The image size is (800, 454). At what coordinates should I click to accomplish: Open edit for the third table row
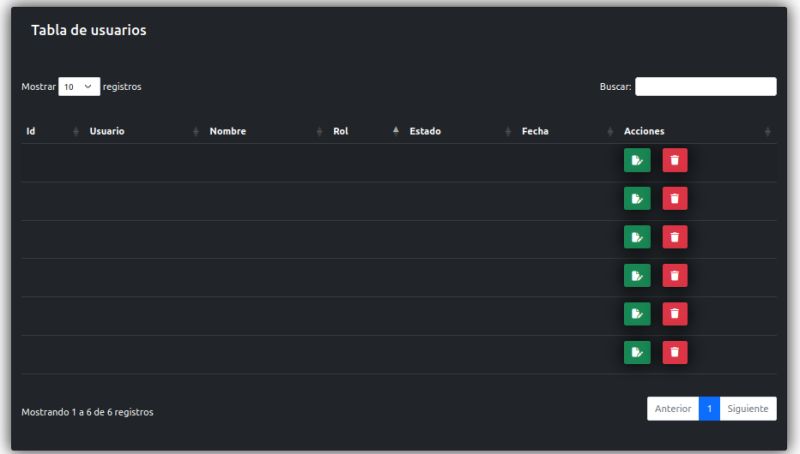637,237
